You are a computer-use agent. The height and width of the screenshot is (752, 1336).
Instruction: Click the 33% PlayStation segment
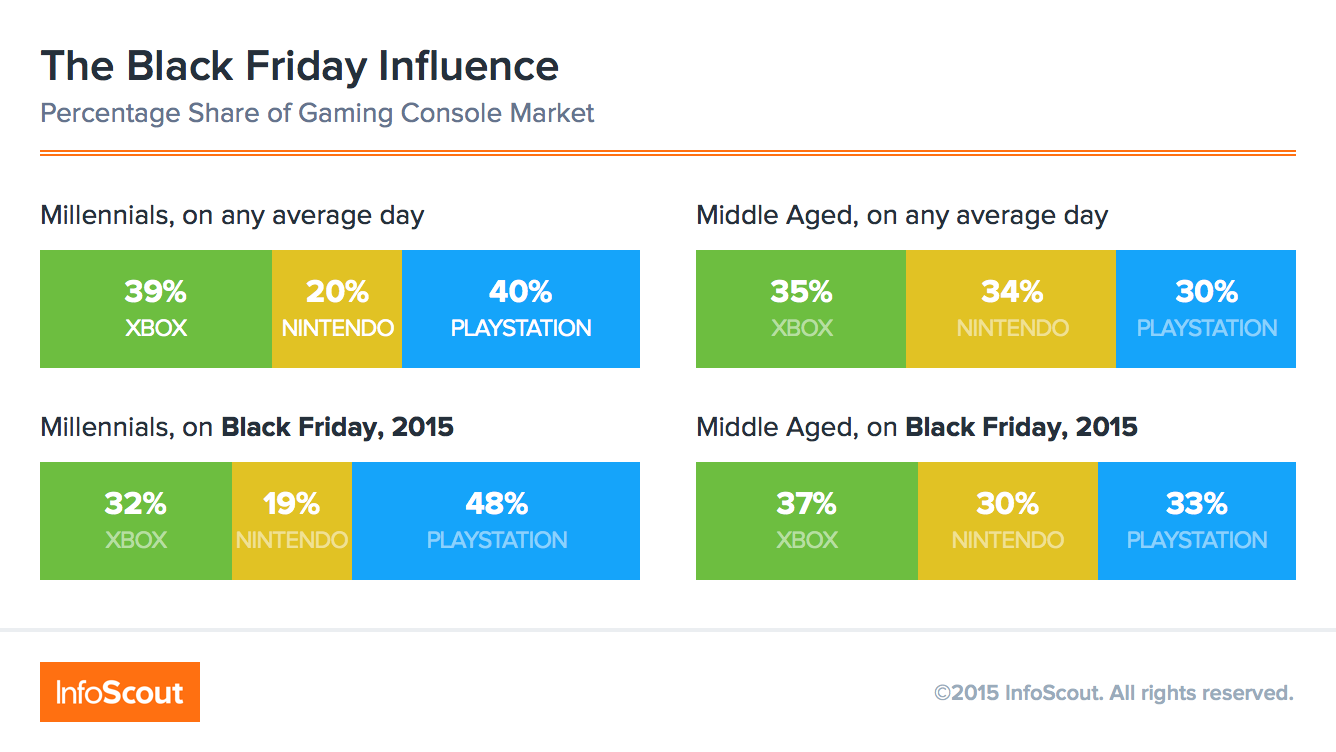pos(1197,521)
